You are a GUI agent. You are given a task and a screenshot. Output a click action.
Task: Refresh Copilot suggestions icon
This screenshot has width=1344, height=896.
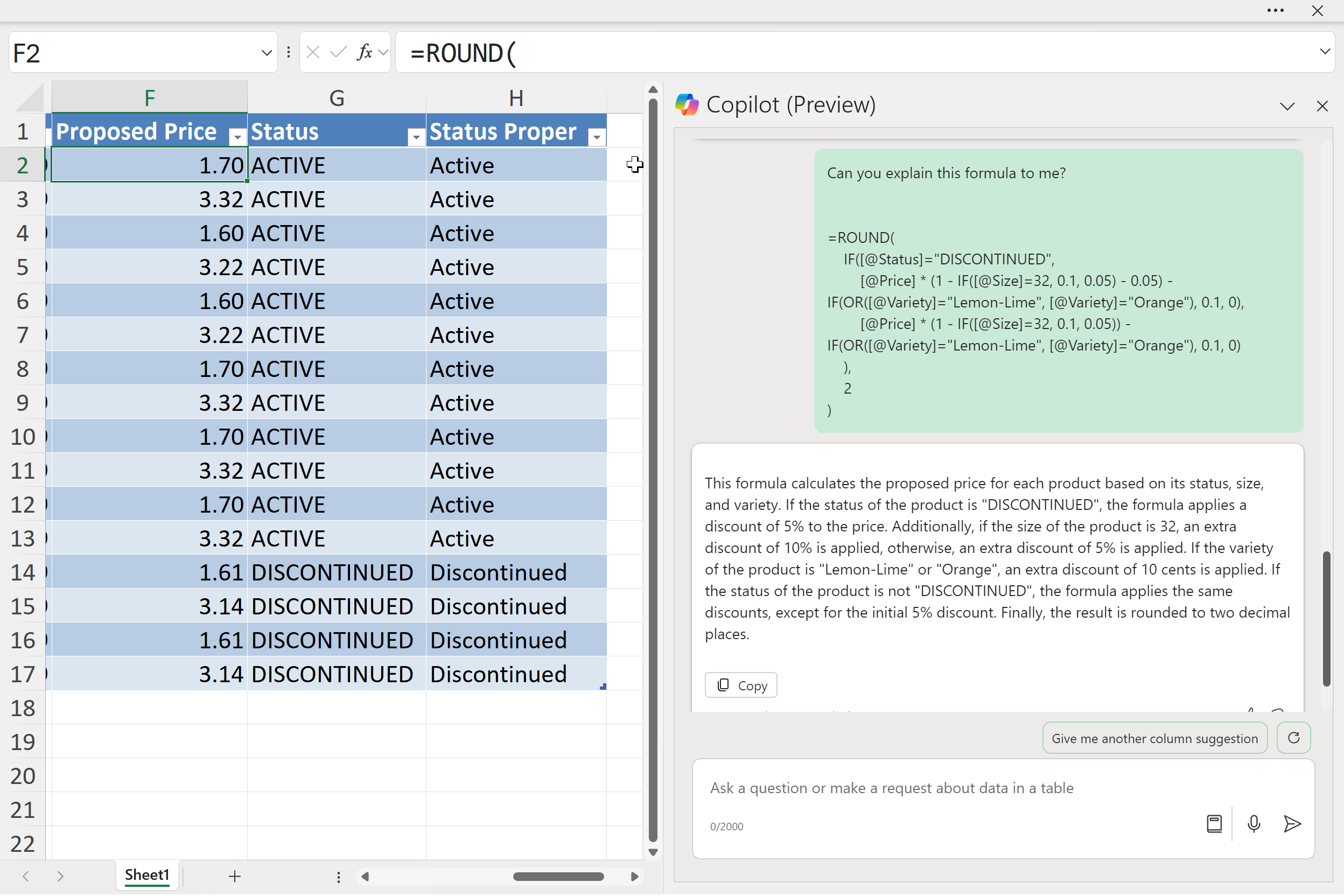coord(1294,738)
